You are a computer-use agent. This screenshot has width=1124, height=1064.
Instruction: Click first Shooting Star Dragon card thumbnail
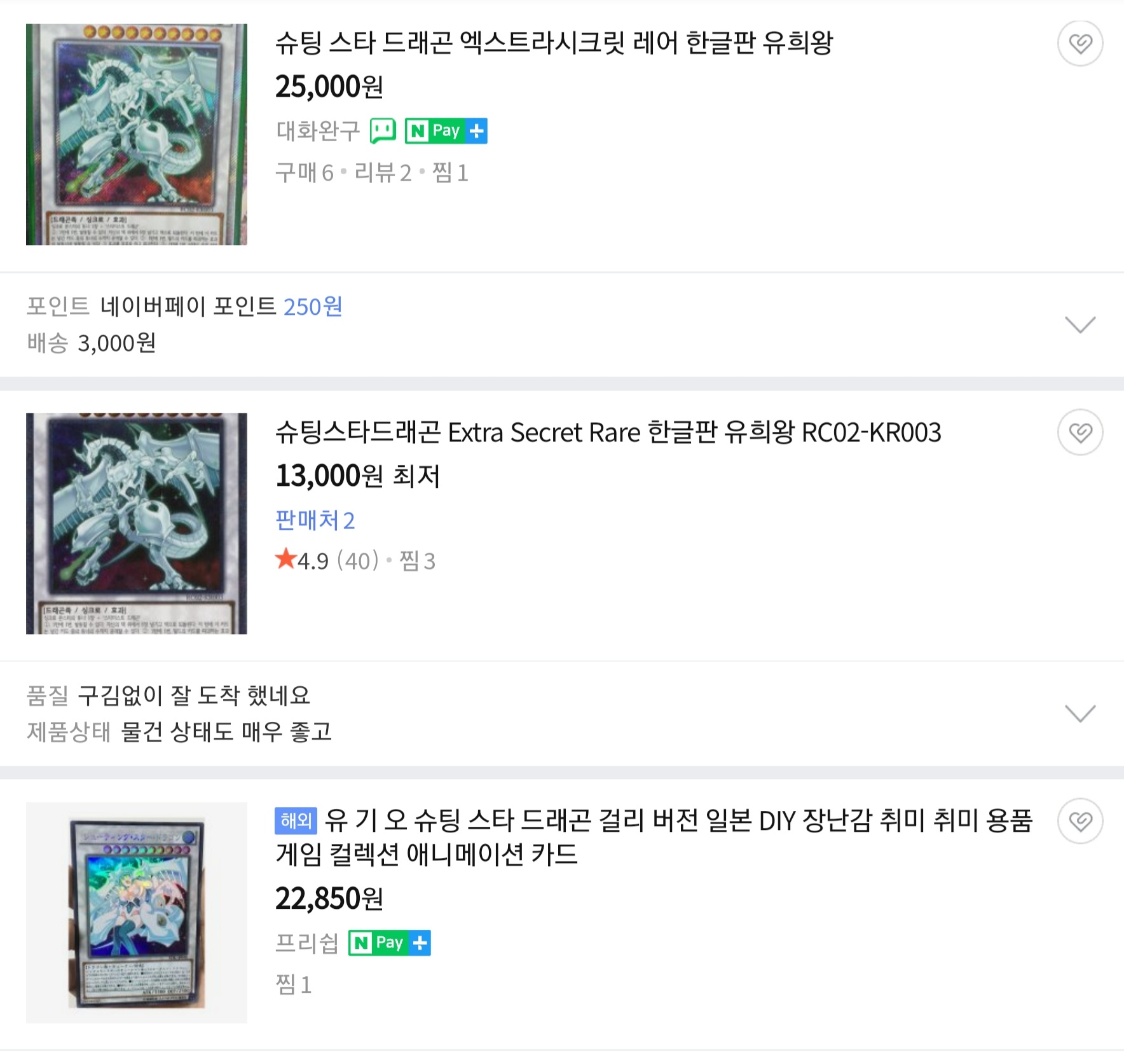click(137, 134)
